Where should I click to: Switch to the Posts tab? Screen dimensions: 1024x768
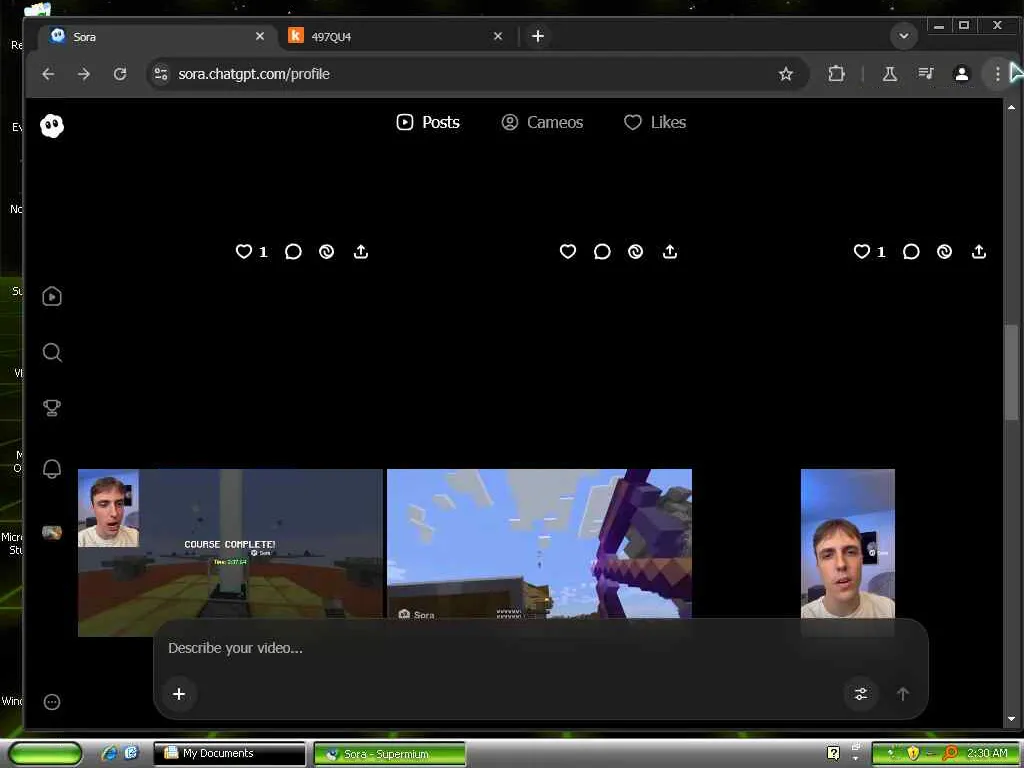pyautogui.click(x=428, y=122)
